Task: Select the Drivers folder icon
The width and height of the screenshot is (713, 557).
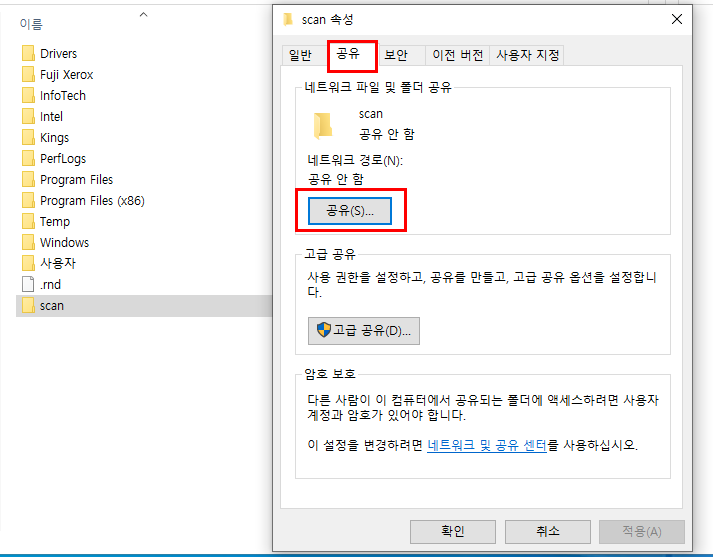Action: (28, 53)
